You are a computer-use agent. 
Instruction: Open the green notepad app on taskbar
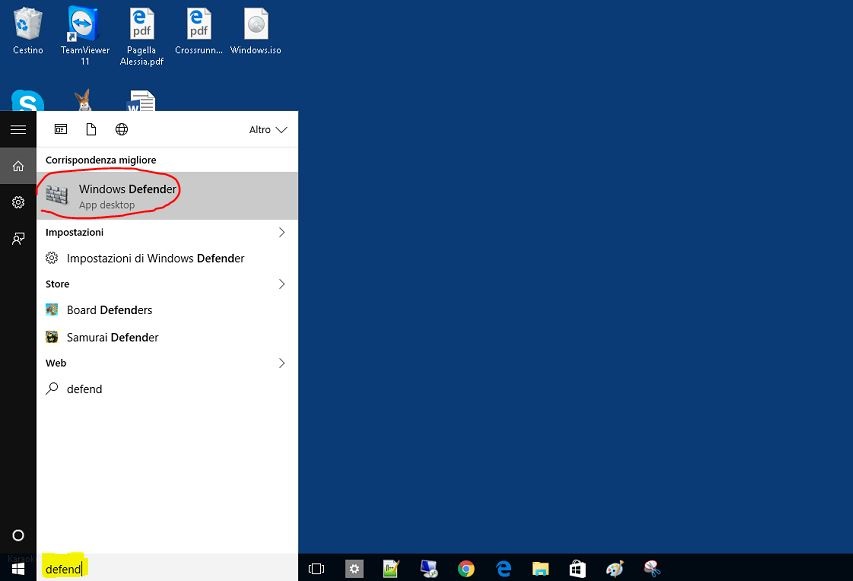(391, 569)
